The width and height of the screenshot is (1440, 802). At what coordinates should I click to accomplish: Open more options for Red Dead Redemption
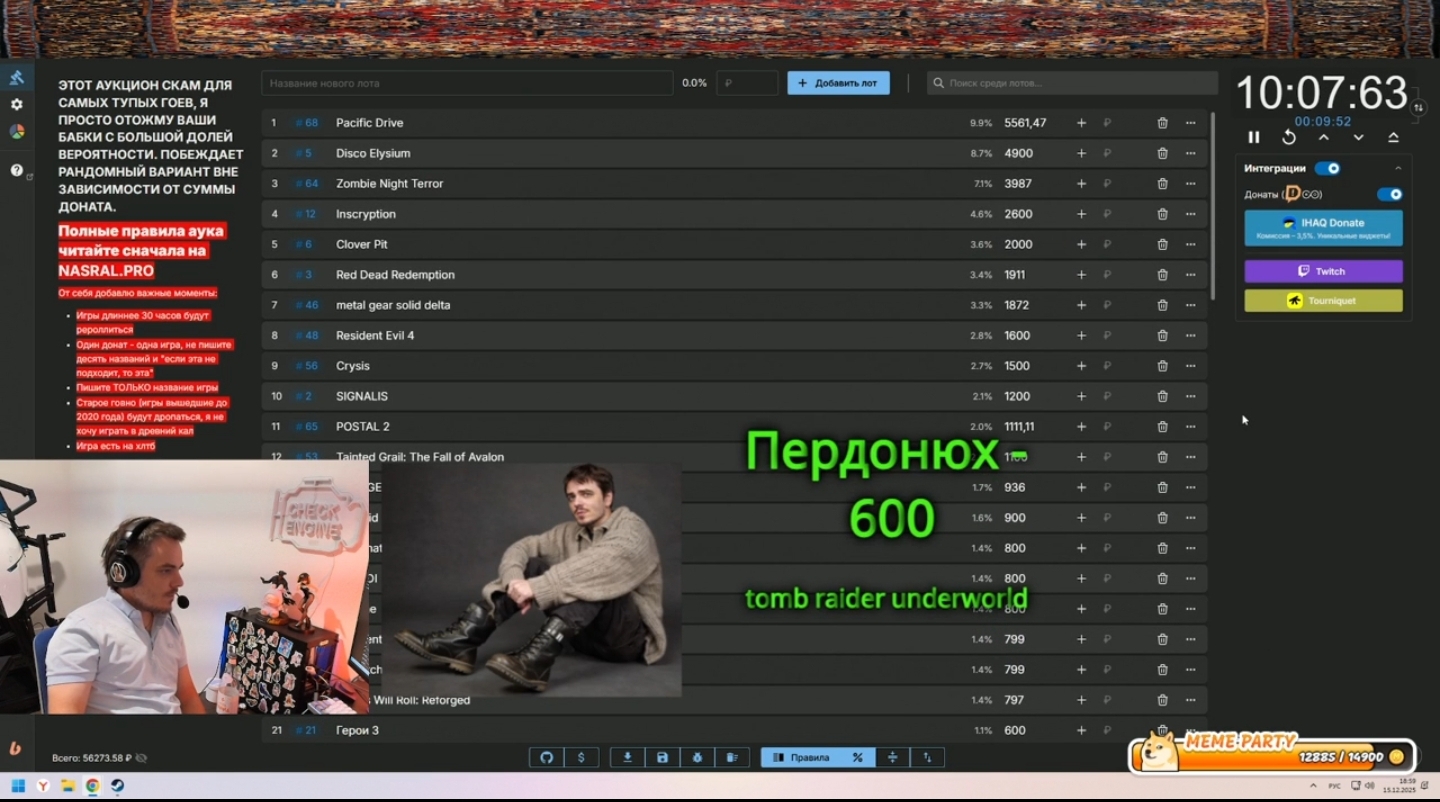coord(1190,275)
